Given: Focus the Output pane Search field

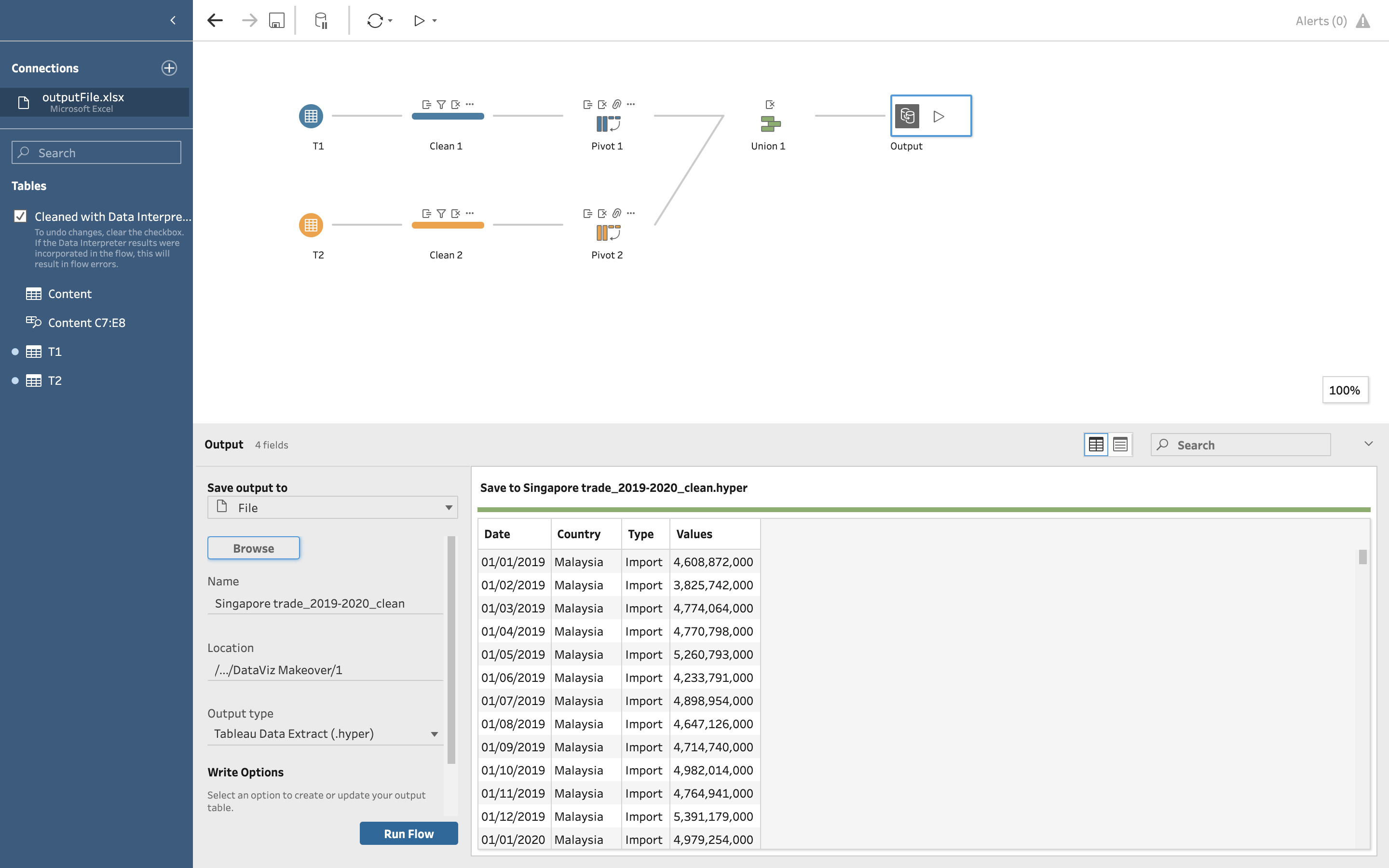Looking at the screenshot, I should (1240, 445).
